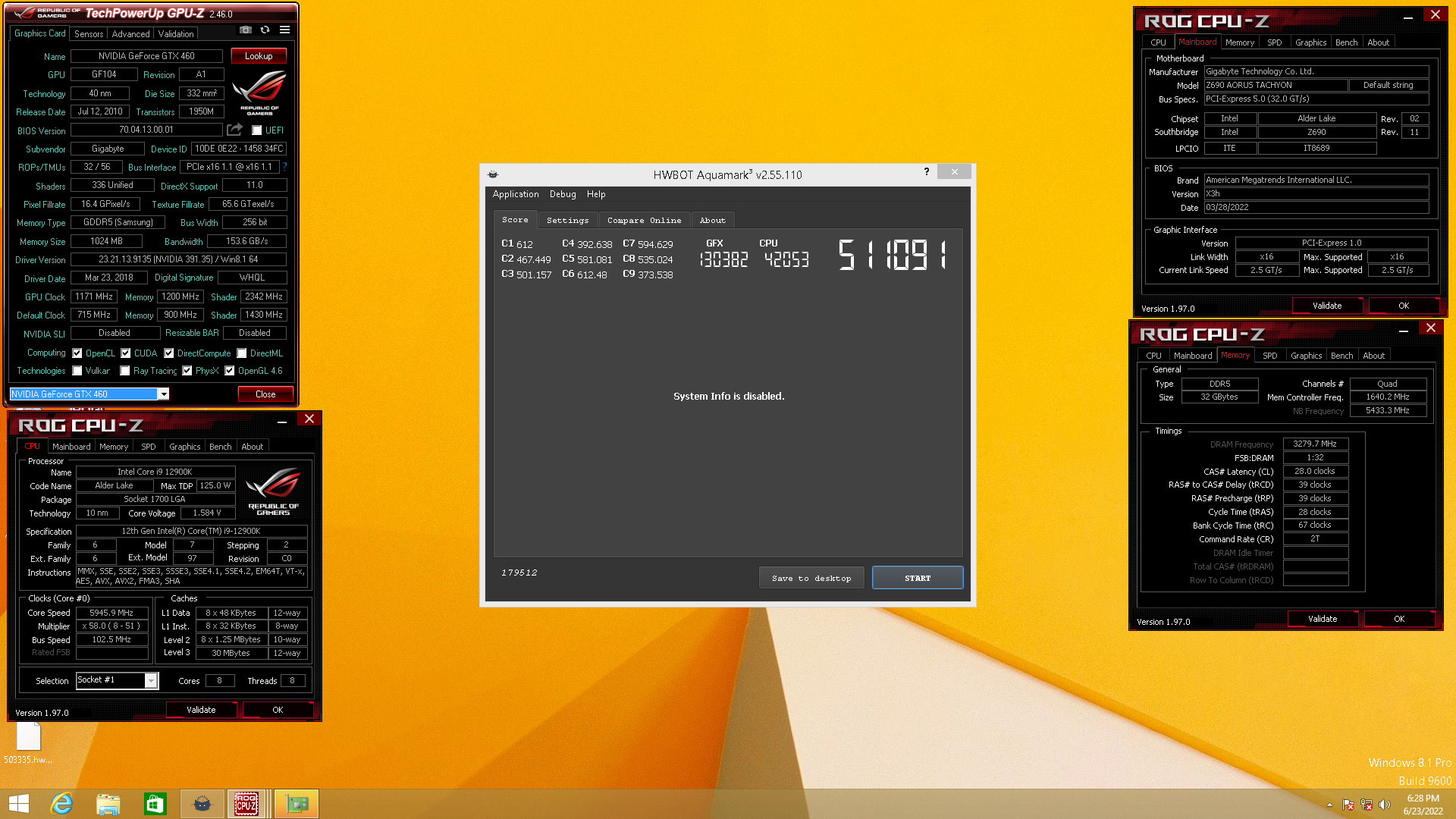Viewport: 1456px width, 819px height.
Task: Switch to Sensors tab in GPU-Z
Action: click(x=89, y=34)
